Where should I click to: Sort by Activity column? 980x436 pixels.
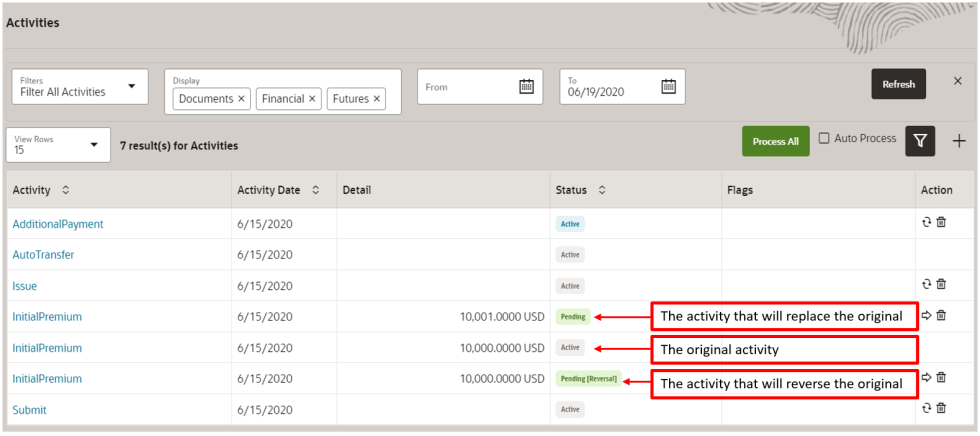pos(66,190)
